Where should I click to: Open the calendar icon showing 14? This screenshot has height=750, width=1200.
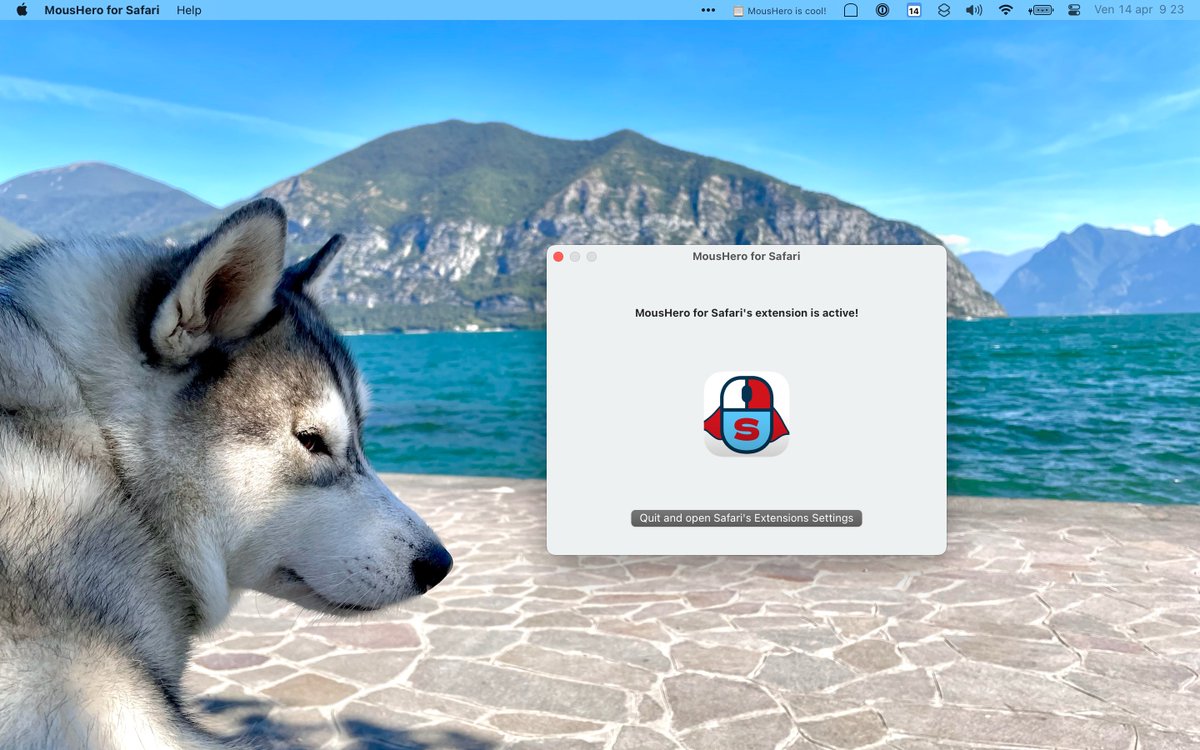point(914,10)
